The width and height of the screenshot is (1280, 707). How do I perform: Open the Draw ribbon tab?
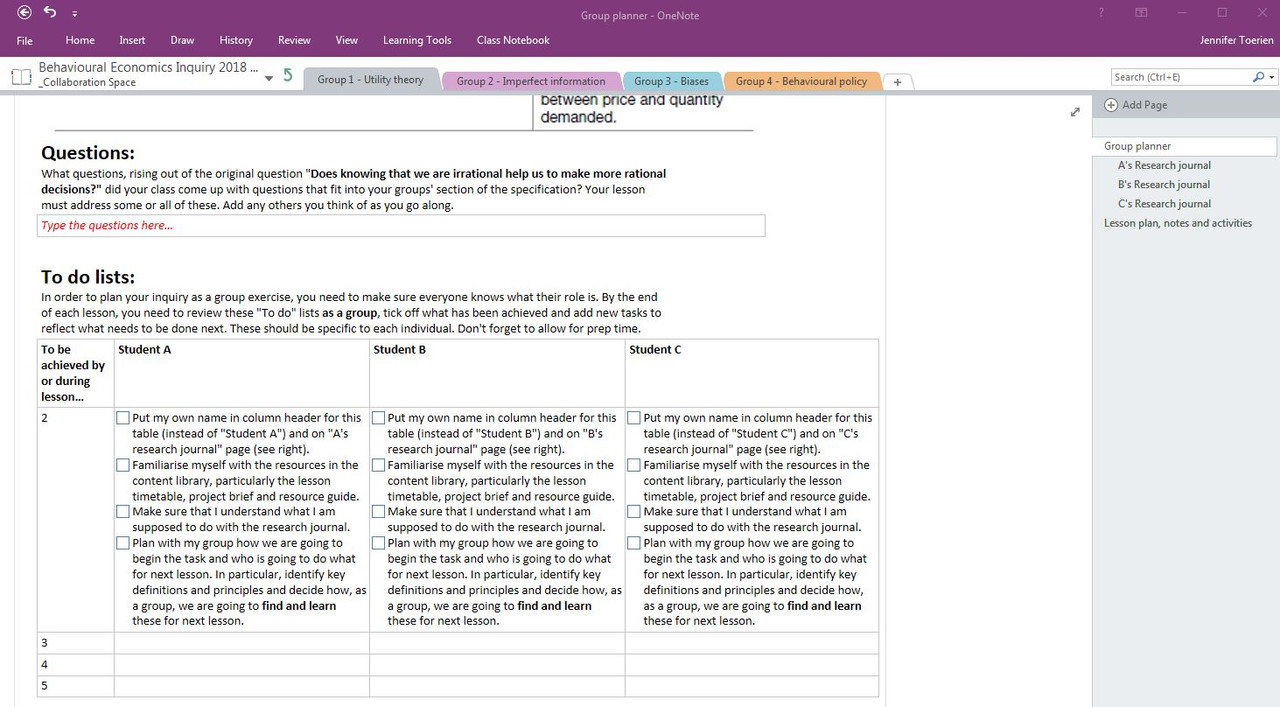pos(182,40)
